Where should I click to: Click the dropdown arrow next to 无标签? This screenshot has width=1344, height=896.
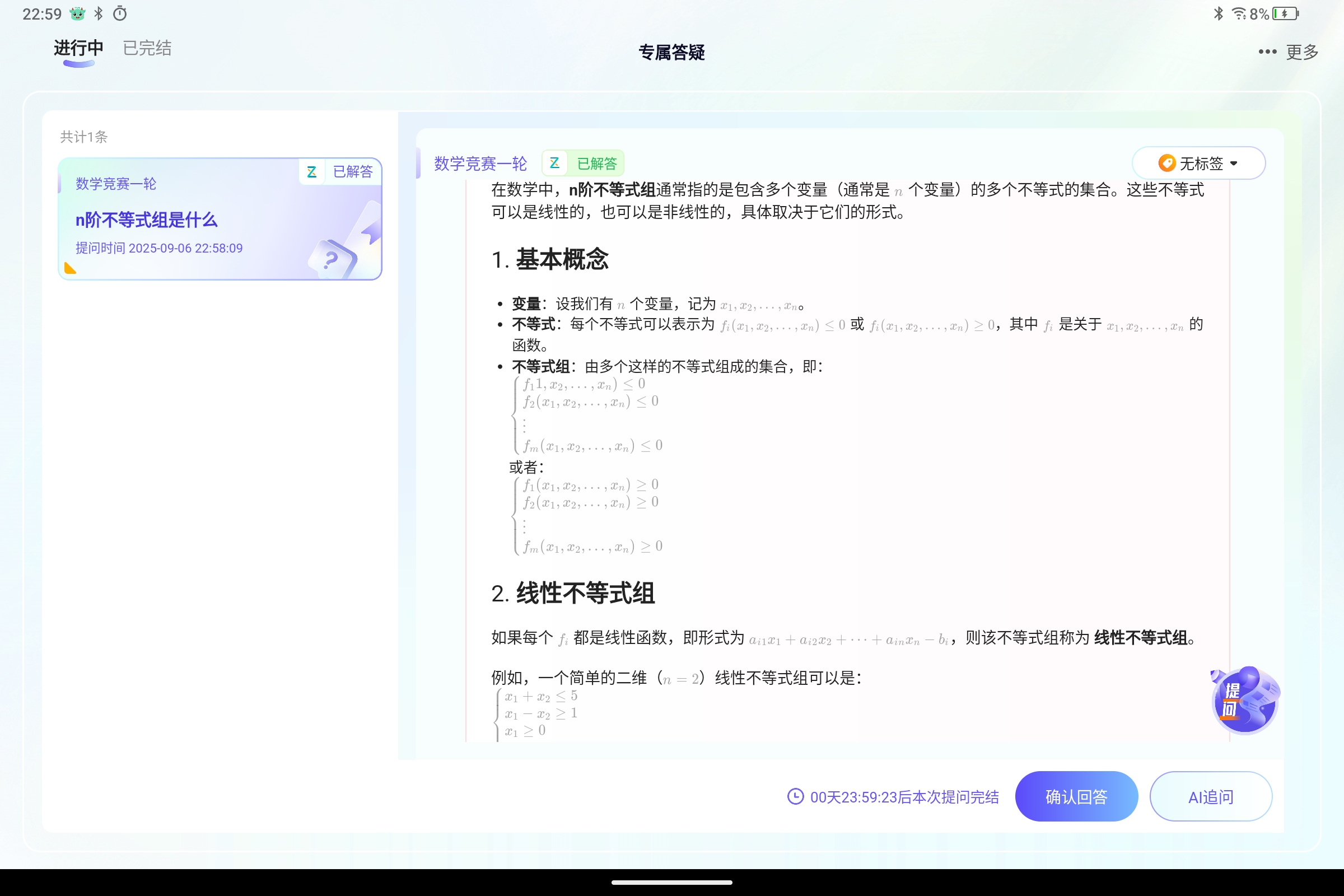point(1234,164)
